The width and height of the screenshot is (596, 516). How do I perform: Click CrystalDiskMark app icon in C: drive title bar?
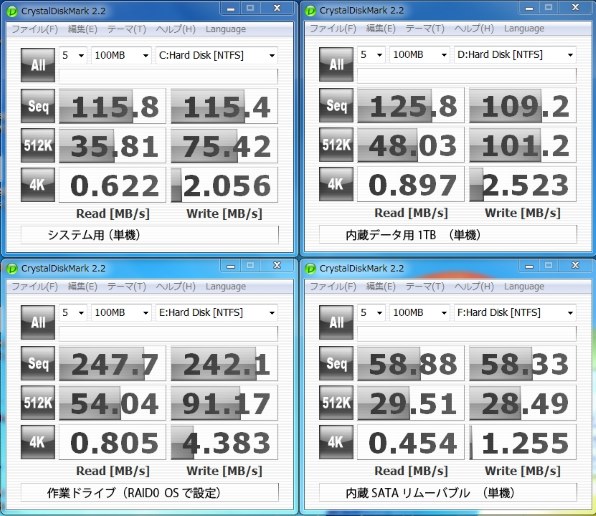[12, 11]
